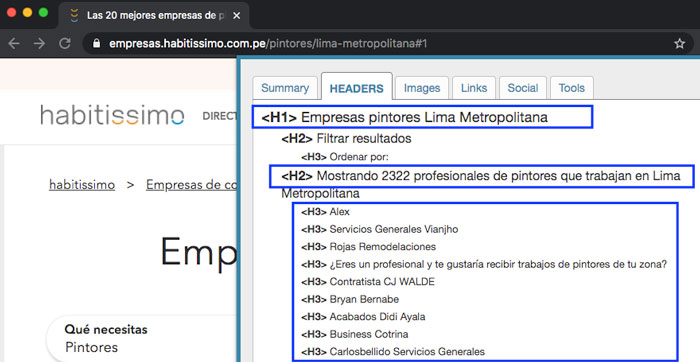Click the H3 '¿Eres un profesional' entry
Image resolution: width=700 pixels, height=362 pixels.
pyautogui.click(x=484, y=264)
